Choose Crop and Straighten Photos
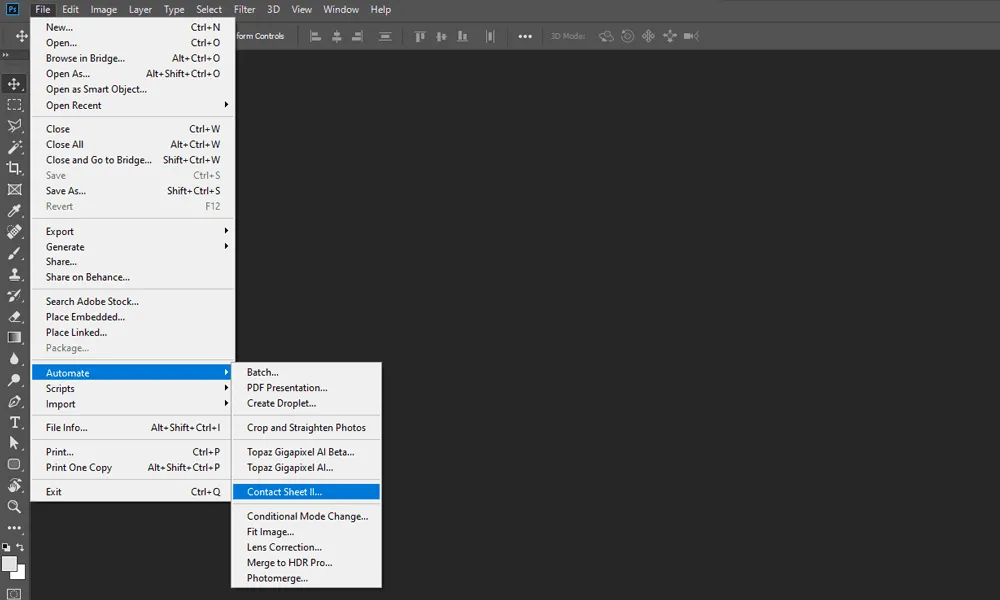 point(306,428)
